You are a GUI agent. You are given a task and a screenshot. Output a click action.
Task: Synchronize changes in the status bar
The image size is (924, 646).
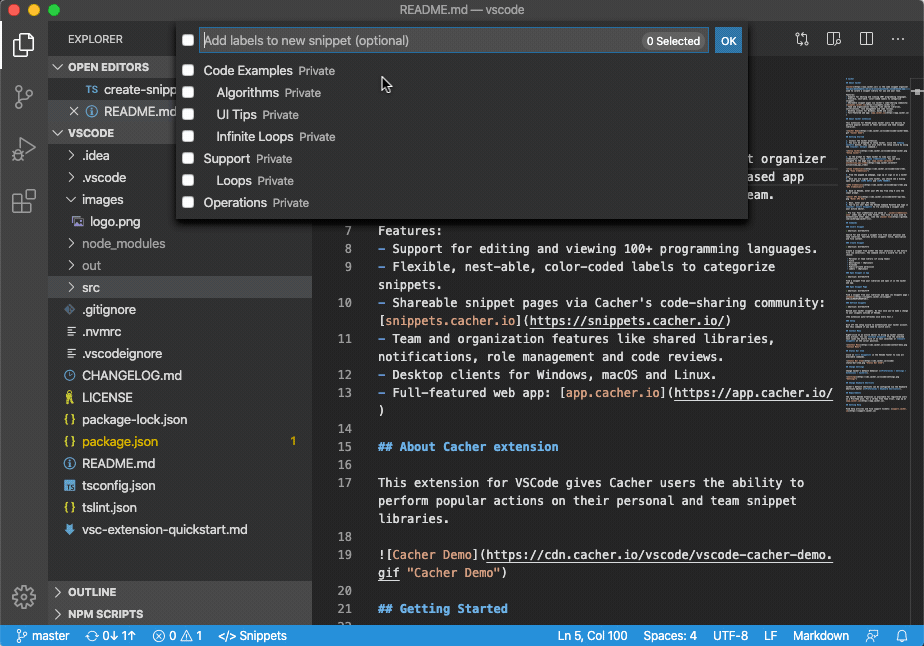pos(111,636)
